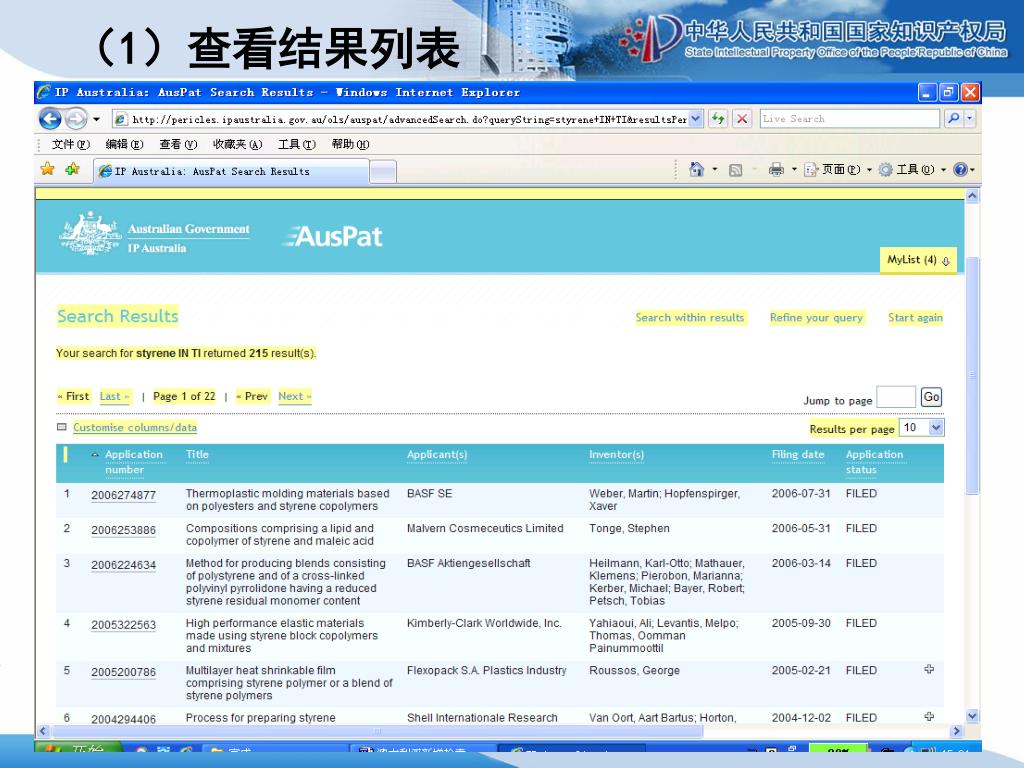Click the Live Search input field

coord(850,119)
